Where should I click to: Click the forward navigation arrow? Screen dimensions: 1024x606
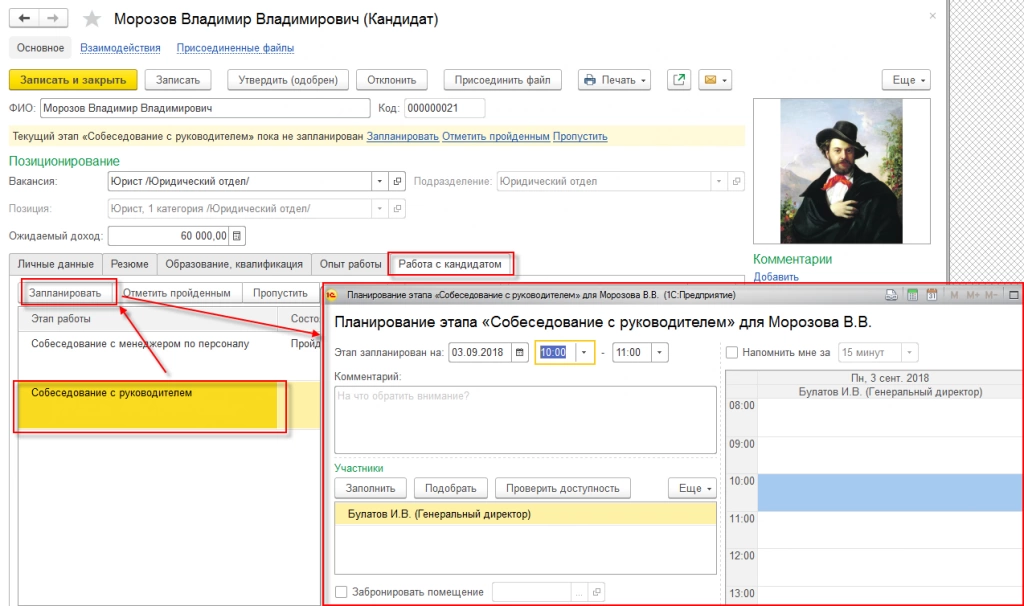[53, 18]
